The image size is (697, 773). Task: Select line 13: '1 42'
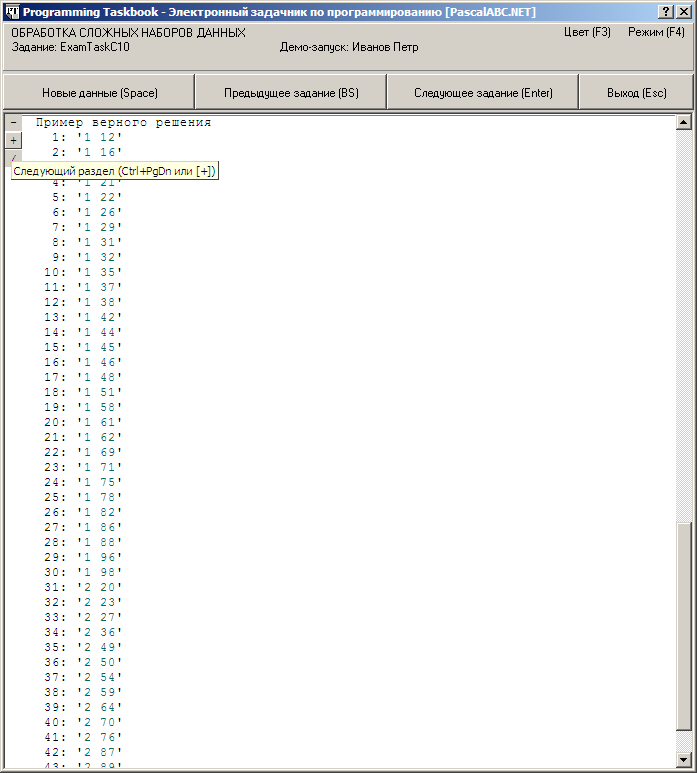coord(83,317)
